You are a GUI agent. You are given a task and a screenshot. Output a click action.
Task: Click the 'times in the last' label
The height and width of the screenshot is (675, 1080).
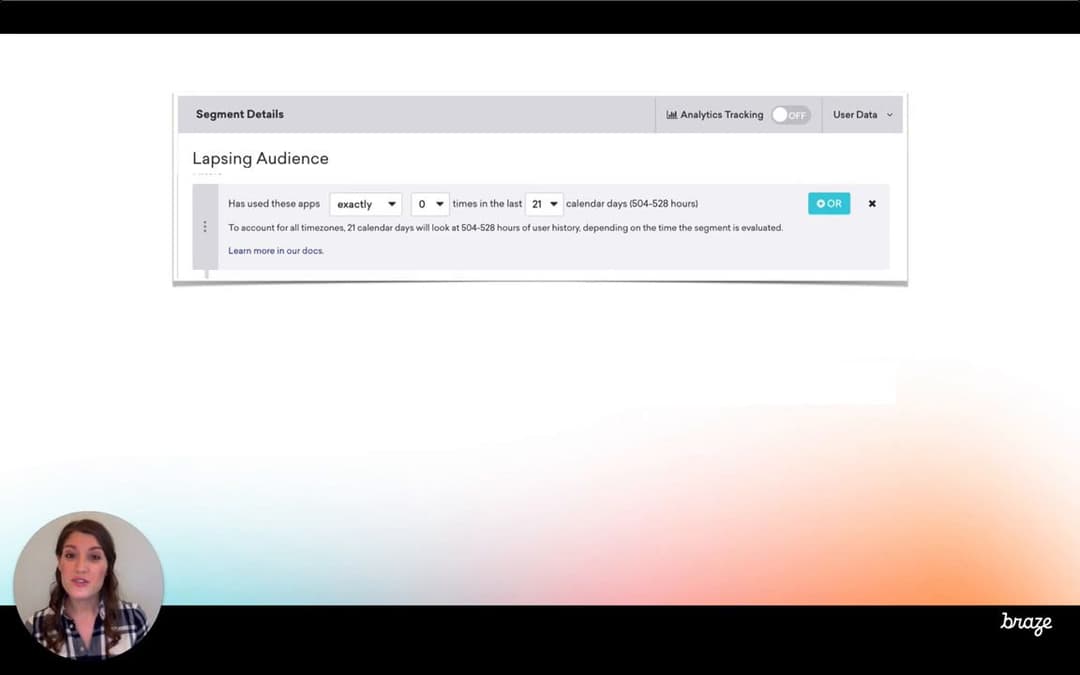pyautogui.click(x=487, y=204)
